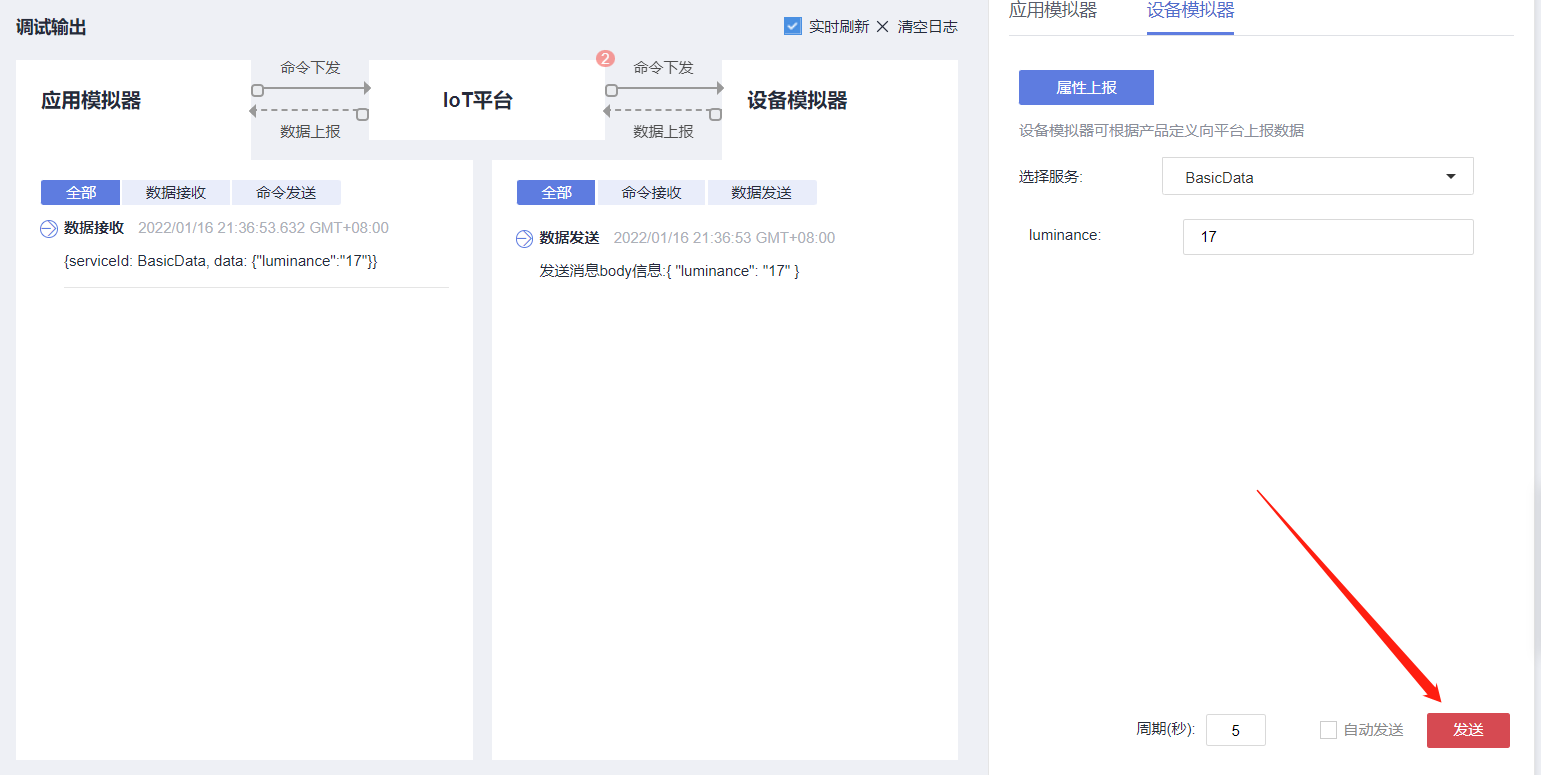Viewport: 1541px width, 775px height.
Task: Click the 属性上报 button
Action: (x=1086, y=87)
